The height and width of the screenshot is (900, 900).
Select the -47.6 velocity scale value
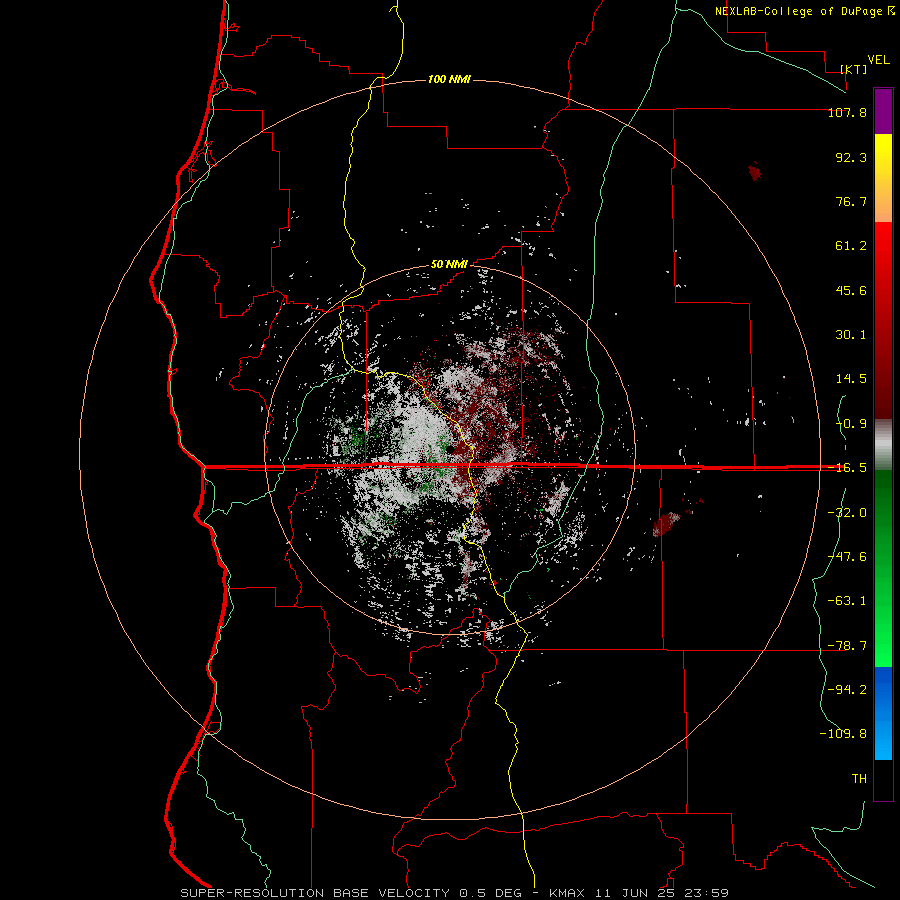(x=847, y=557)
